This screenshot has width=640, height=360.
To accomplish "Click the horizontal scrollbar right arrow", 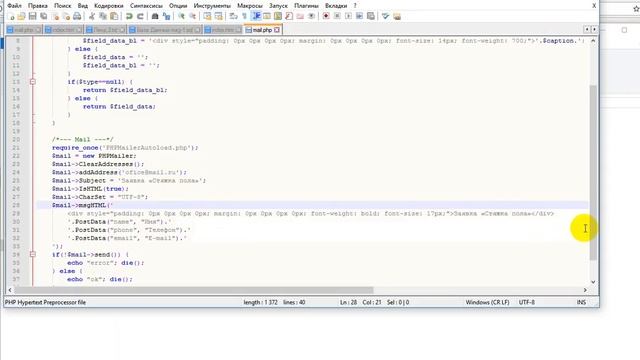I will click(x=585, y=290).
